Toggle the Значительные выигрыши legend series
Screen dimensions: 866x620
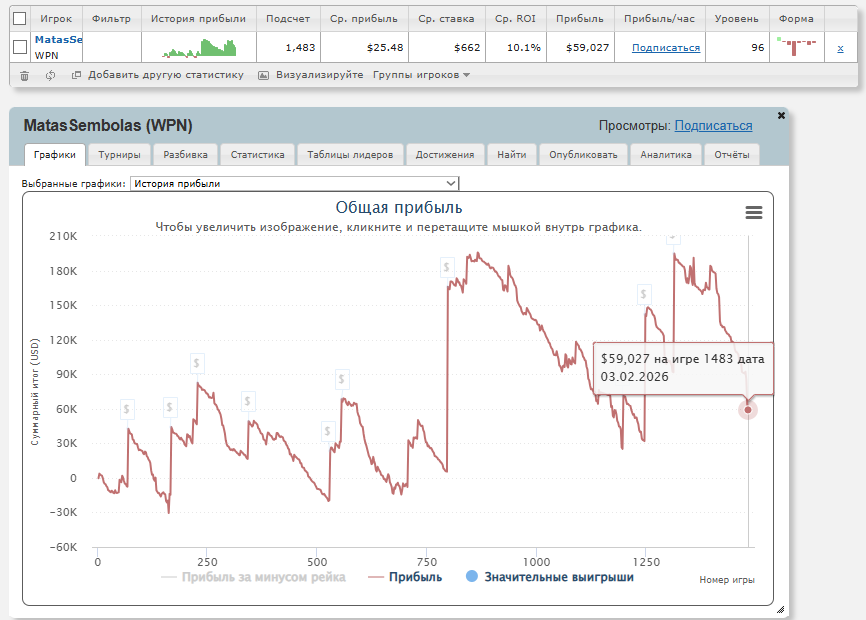[549, 577]
